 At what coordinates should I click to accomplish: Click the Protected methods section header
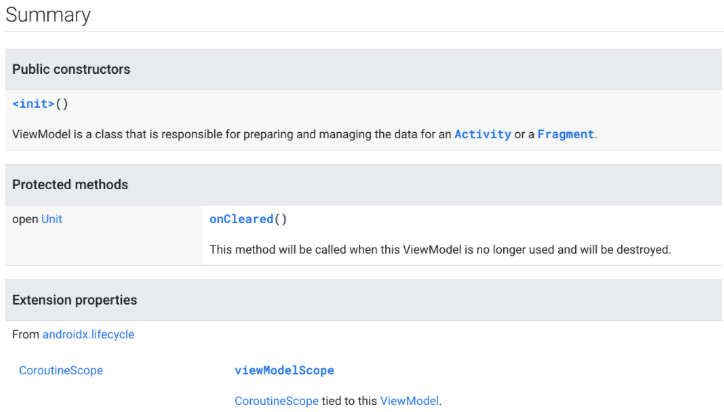pyautogui.click(x=70, y=185)
